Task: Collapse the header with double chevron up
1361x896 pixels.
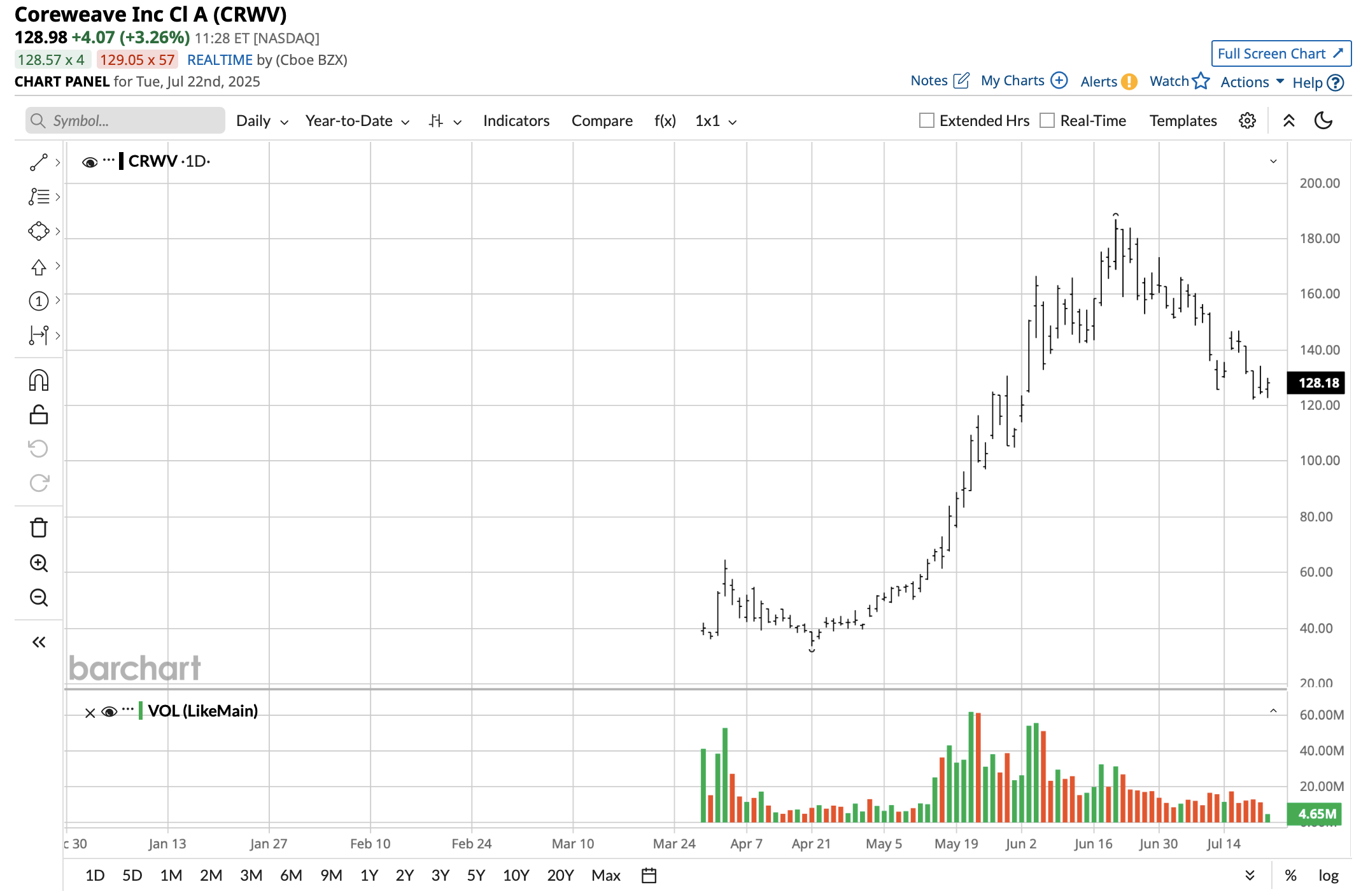Action: (x=1289, y=121)
